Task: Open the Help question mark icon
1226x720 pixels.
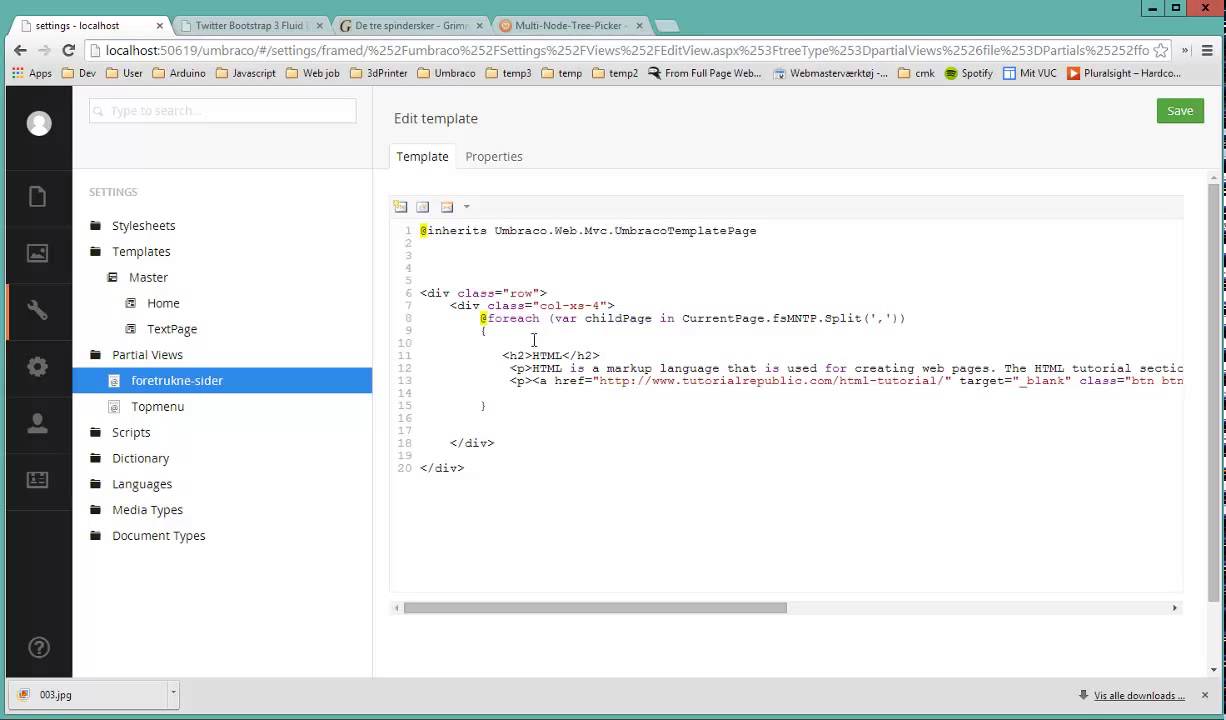Action: 38,647
